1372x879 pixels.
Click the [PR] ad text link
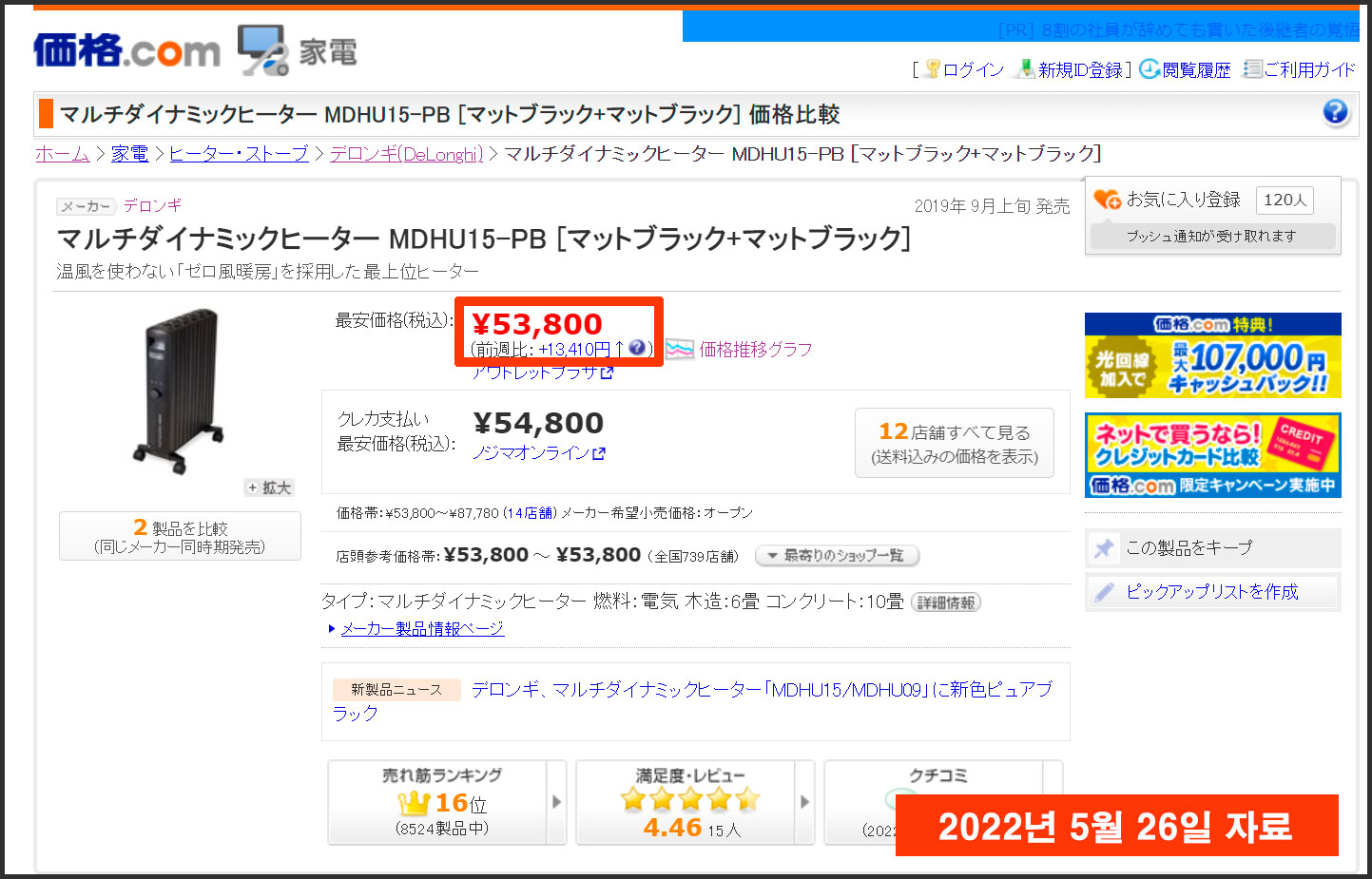(1178, 29)
